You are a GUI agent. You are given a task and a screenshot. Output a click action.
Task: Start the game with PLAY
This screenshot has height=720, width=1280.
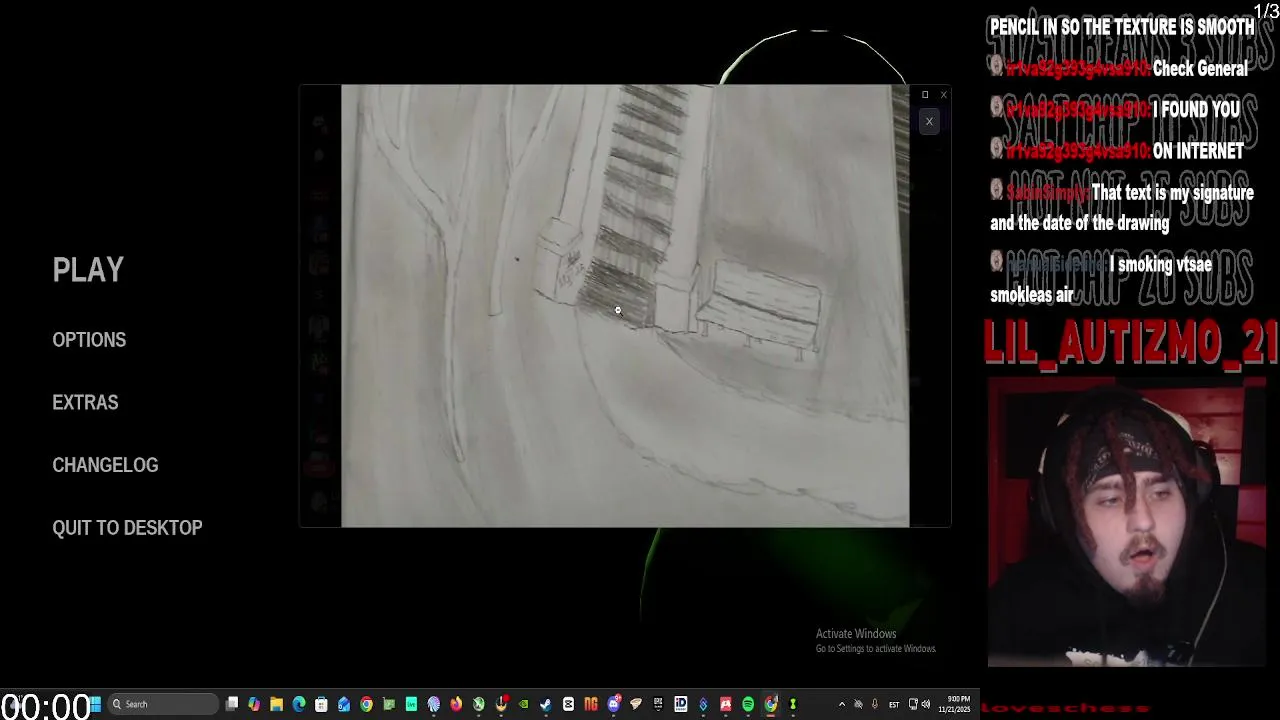(88, 270)
